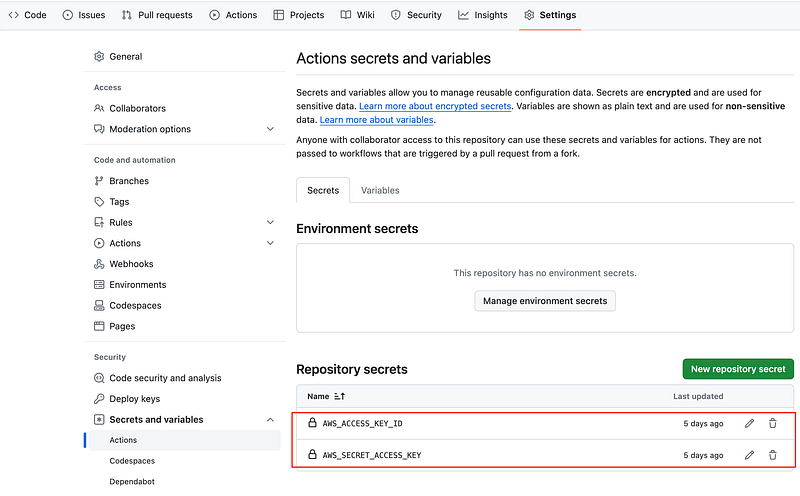Click Manage environment secrets button

click(x=545, y=301)
